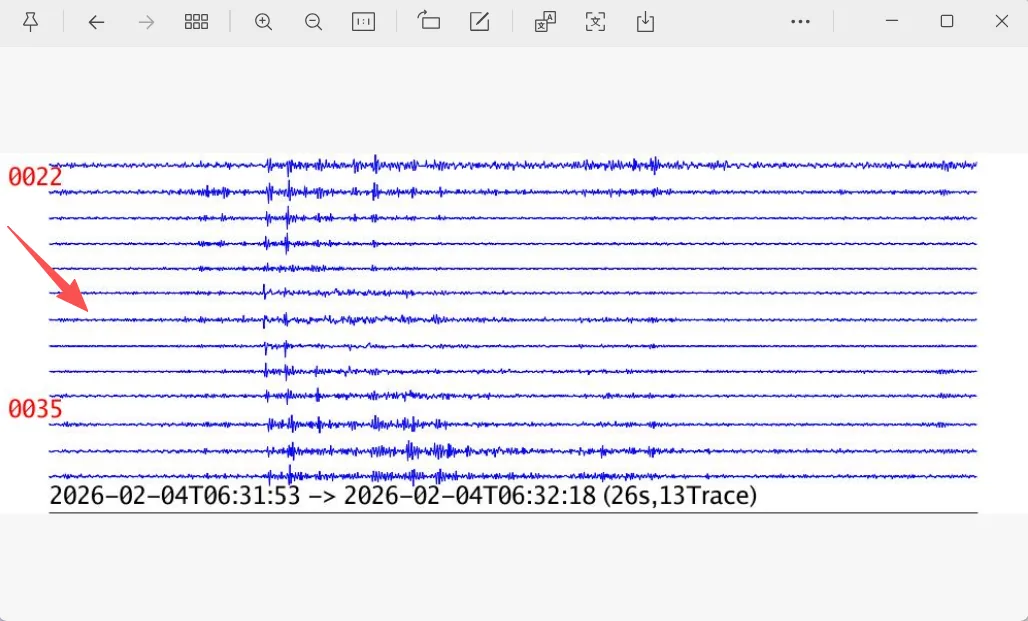
Task: Zoom in on the seismogram image
Action: (x=264, y=22)
